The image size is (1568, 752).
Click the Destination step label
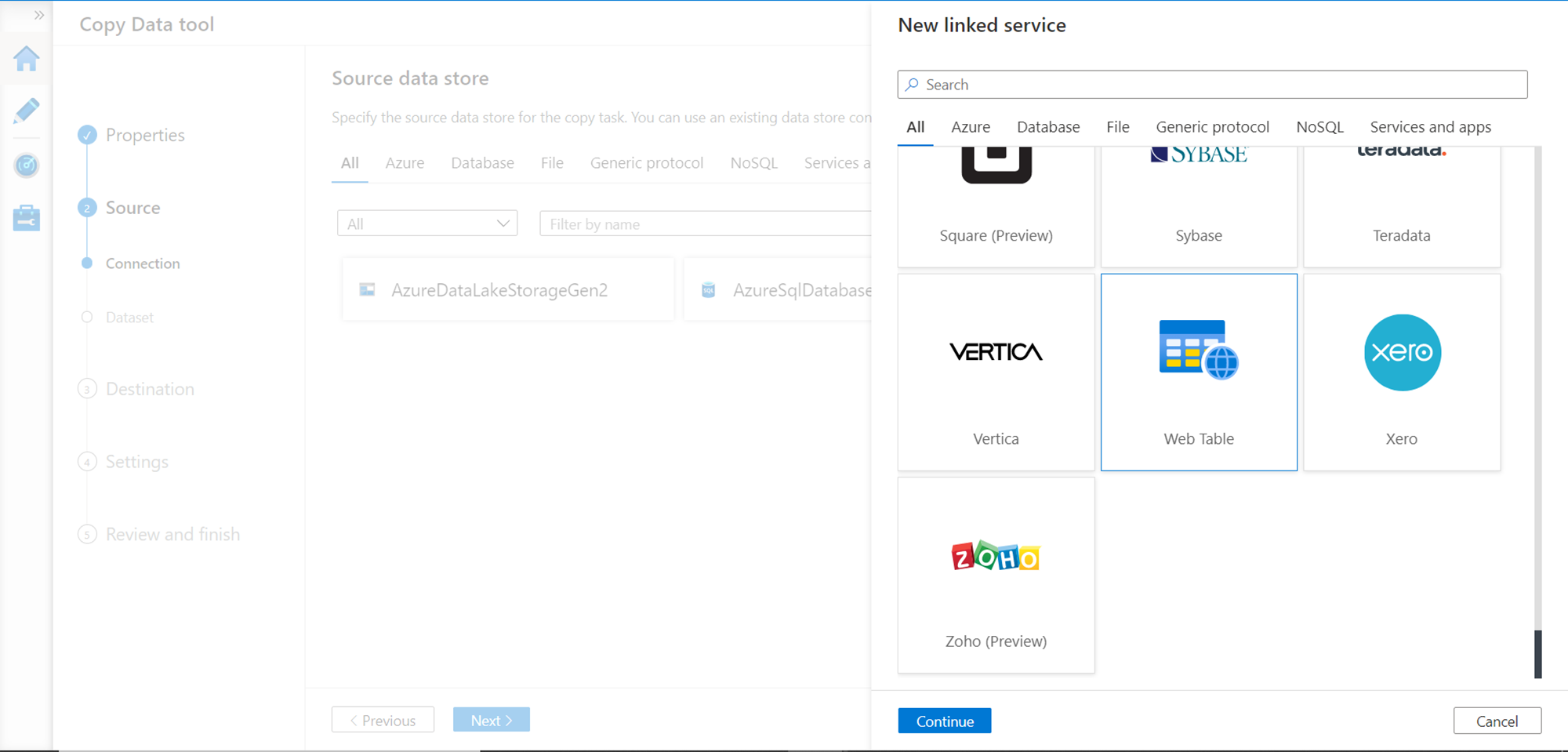[x=150, y=389]
